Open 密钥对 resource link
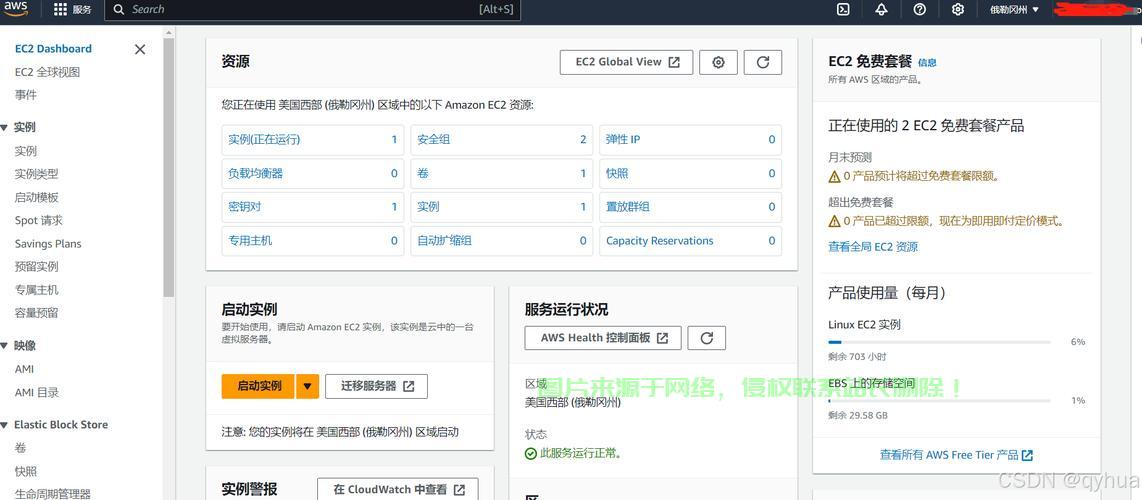 [x=245, y=207]
